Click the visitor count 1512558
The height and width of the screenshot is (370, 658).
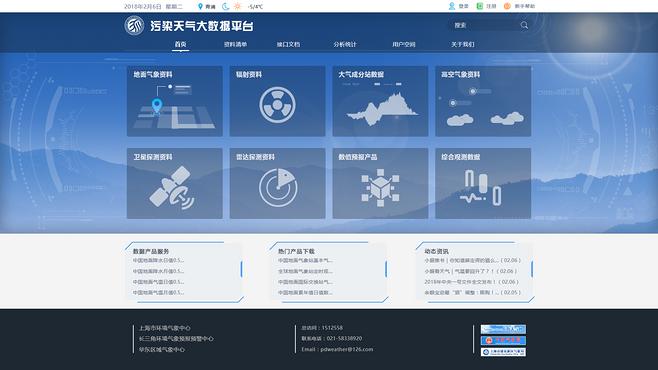[332, 328]
